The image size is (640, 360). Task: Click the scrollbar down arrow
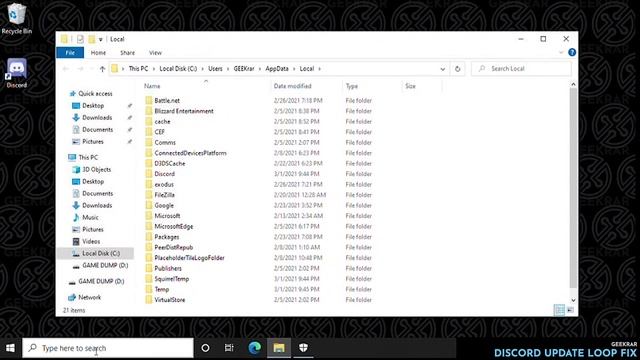[573, 300]
